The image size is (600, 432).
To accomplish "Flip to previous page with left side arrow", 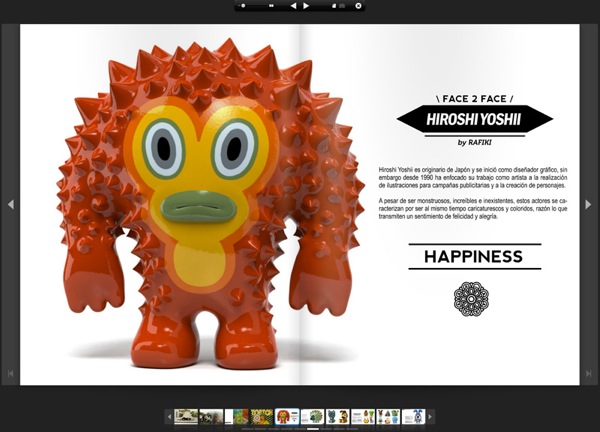I will 11,204.
